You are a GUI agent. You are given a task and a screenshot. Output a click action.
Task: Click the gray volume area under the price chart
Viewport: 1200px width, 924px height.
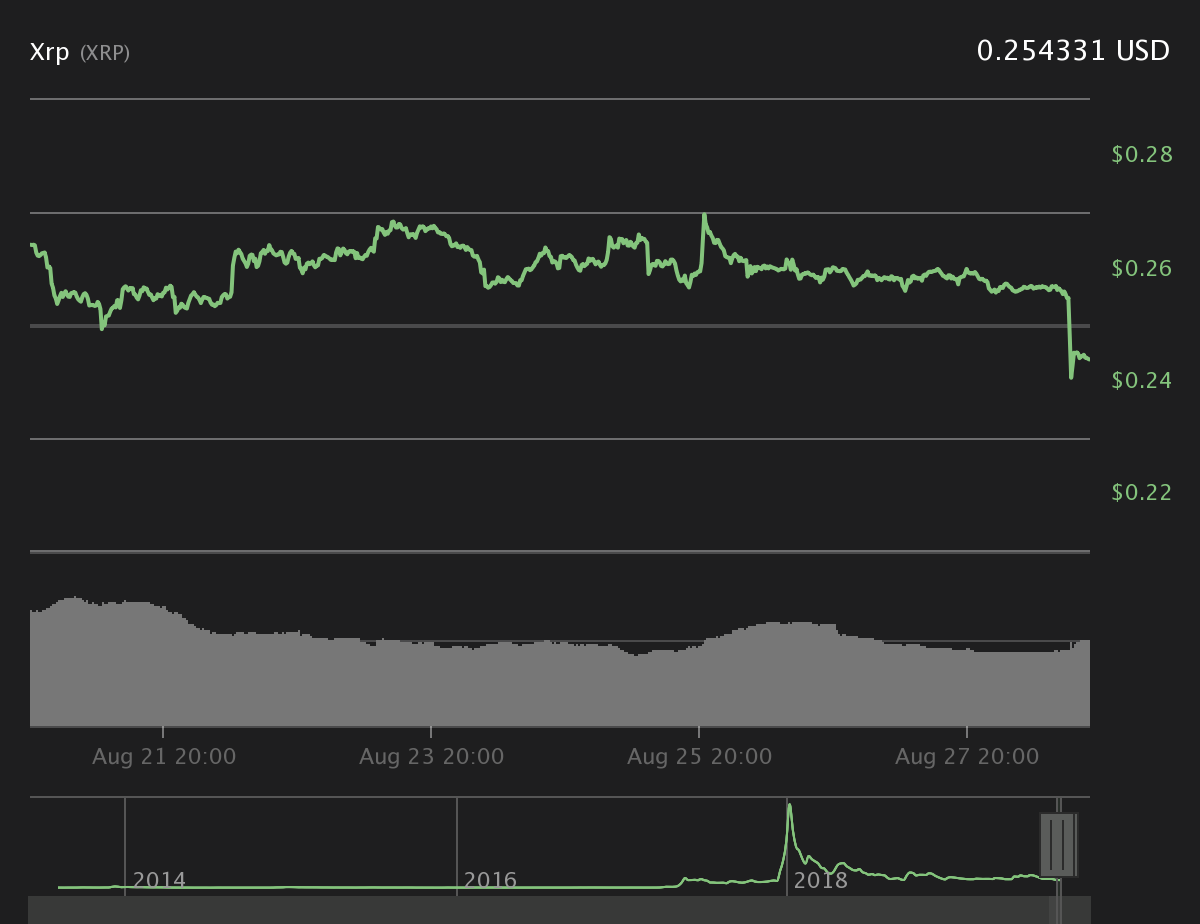(560, 680)
